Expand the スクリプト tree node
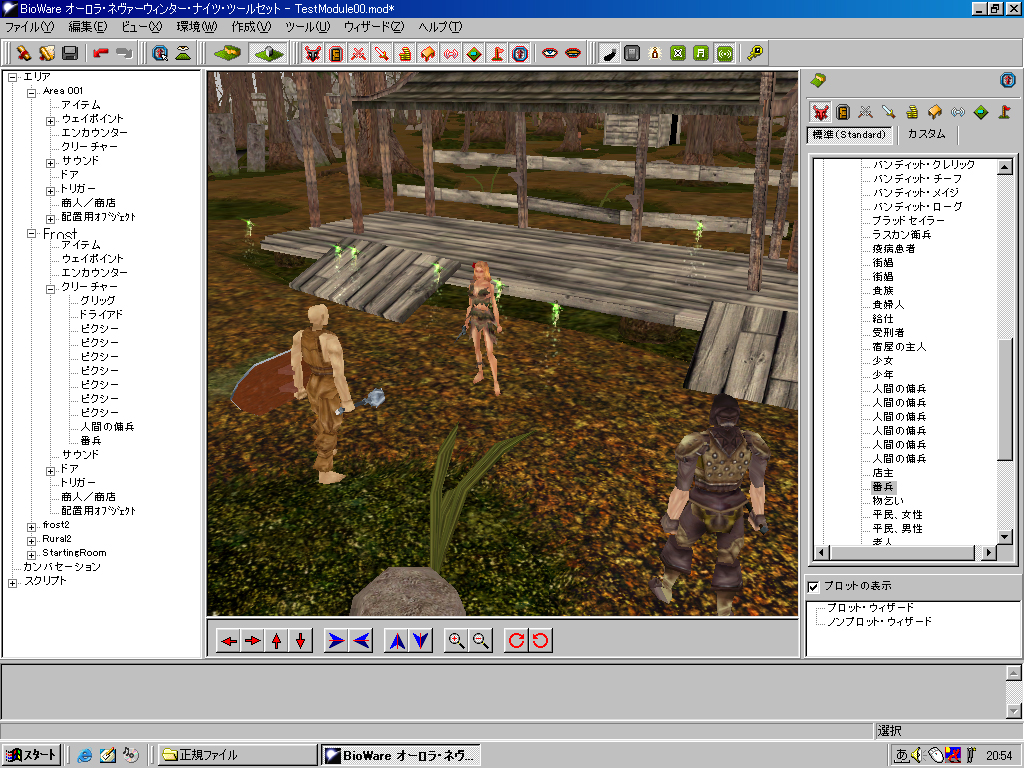This screenshot has width=1024, height=768. [x=13, y=581]
